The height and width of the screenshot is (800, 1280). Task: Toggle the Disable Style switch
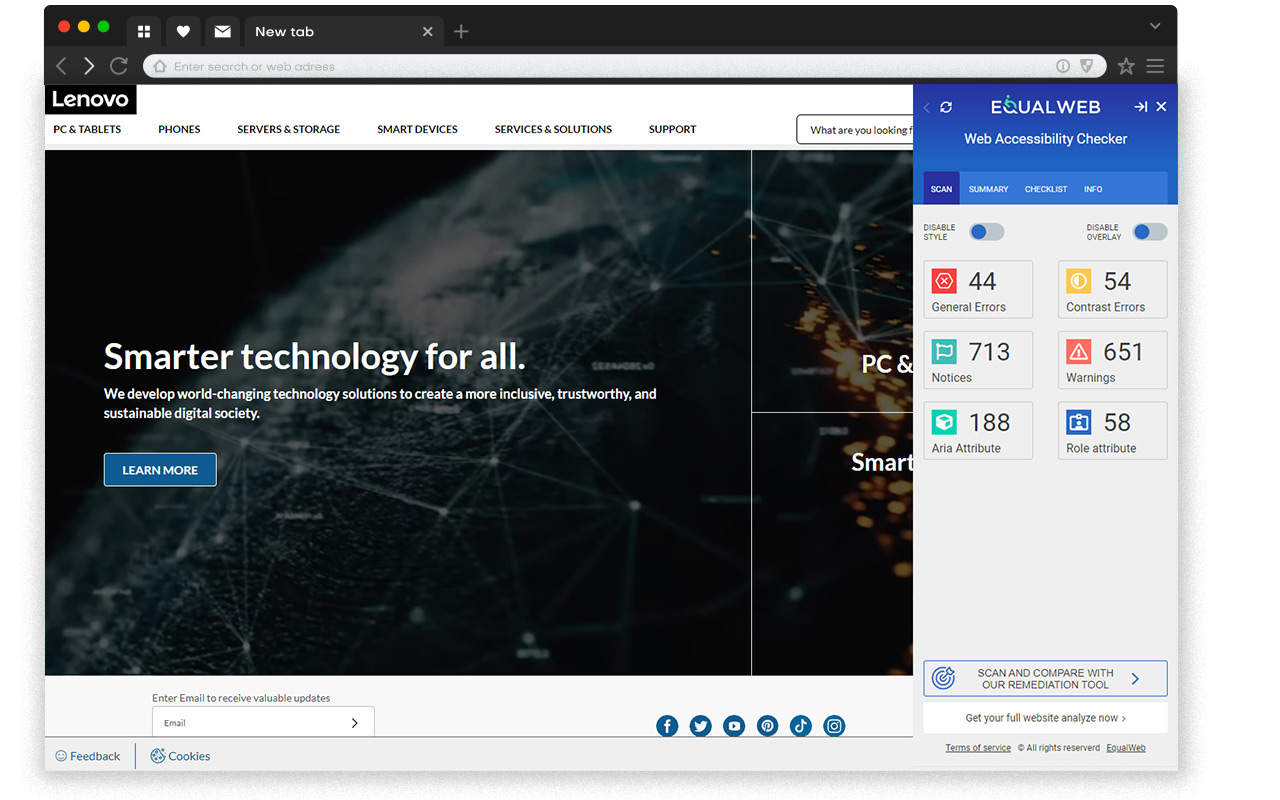coord(986,232)
